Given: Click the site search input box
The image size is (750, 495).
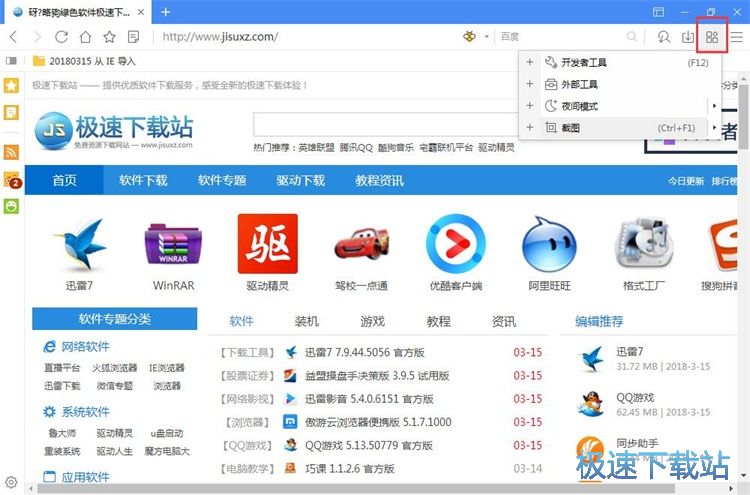Looking at the screenshot, I should click(x=386, y=125).
